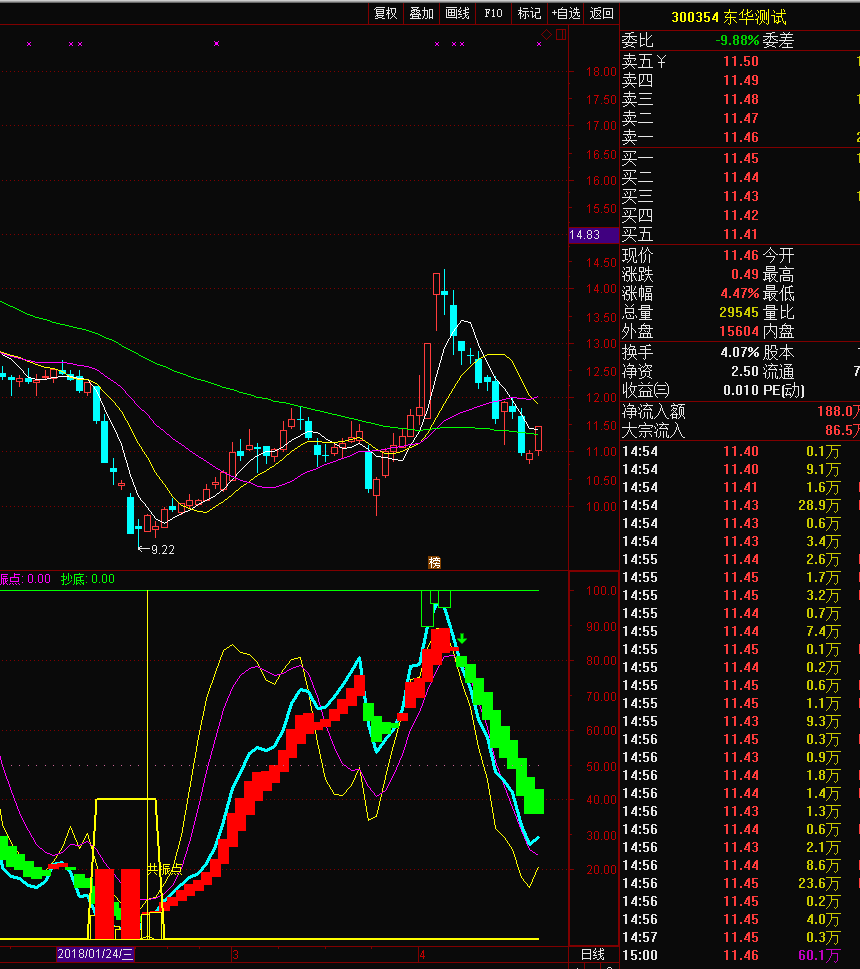Click the 振点: 0.00 indicator value
860x969 pixels.
click(x=25, y=579)
